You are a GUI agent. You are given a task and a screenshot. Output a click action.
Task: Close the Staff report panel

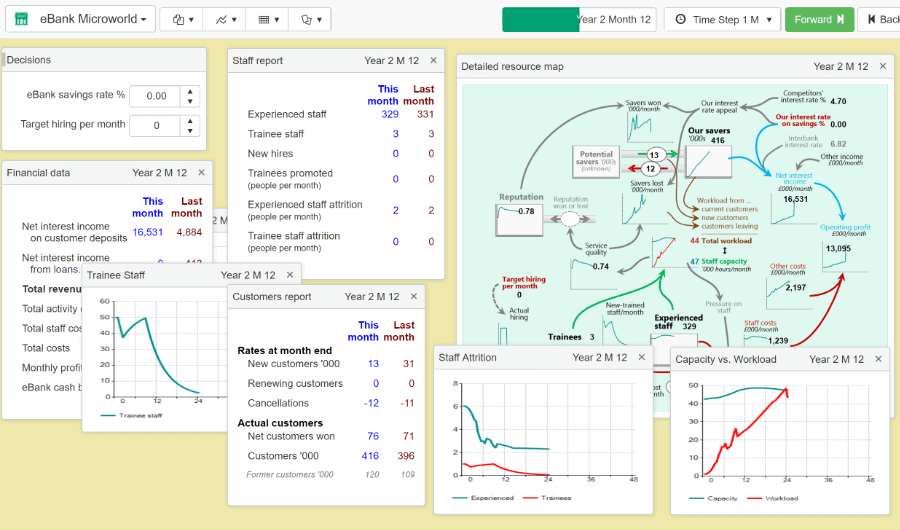click(x=433, y=61)
